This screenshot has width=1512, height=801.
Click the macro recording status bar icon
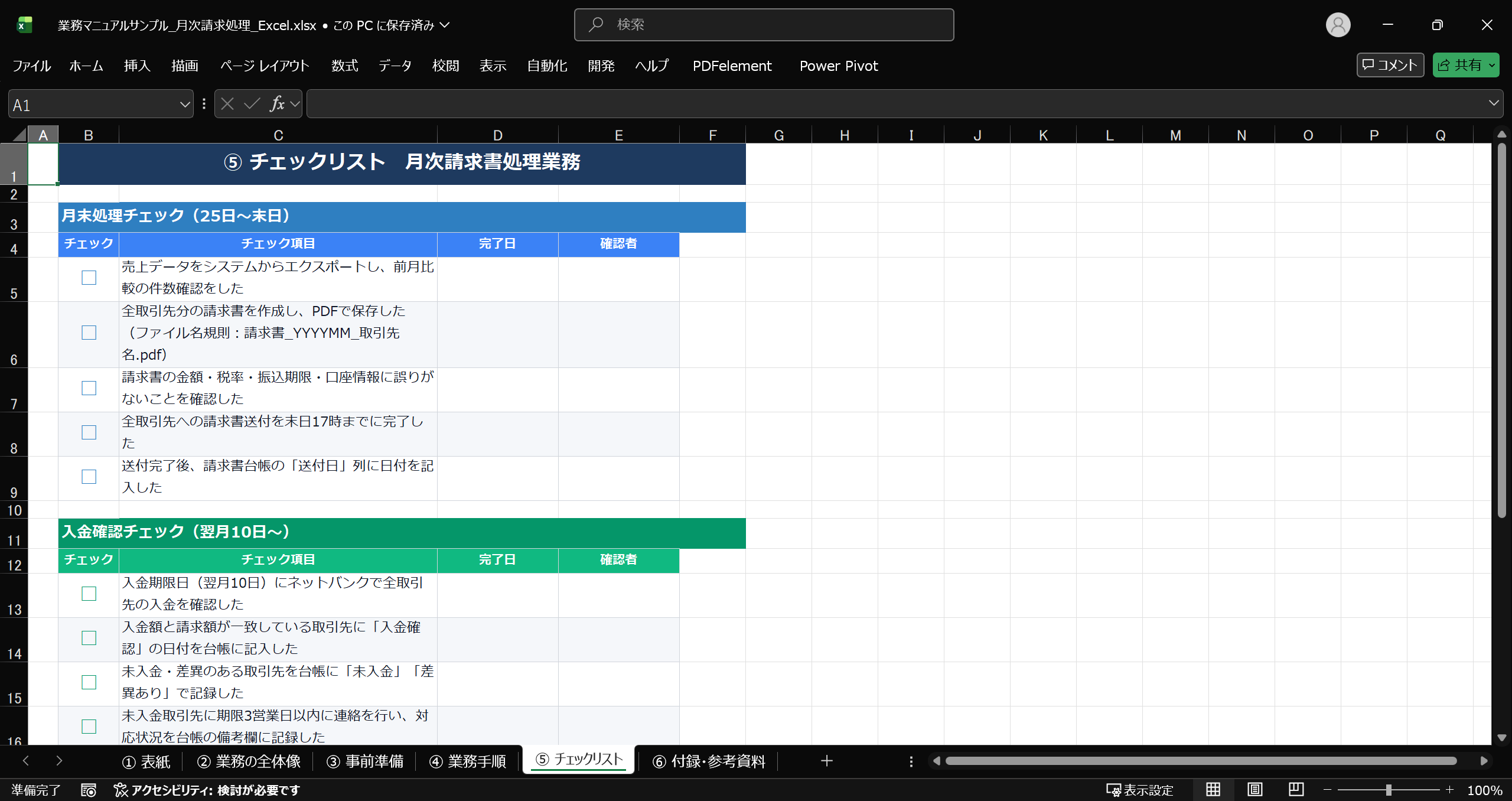(x=89, y=790)
